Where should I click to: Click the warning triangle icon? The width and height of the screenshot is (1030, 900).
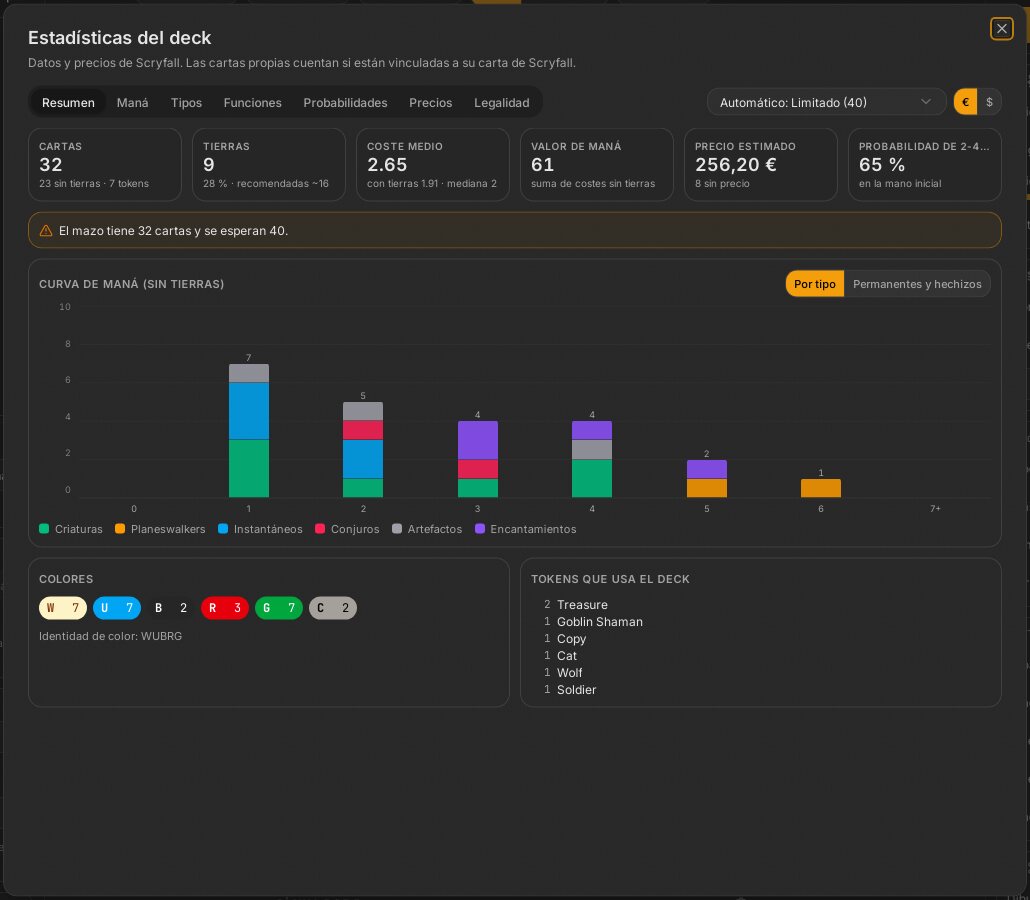click(46, 231)
